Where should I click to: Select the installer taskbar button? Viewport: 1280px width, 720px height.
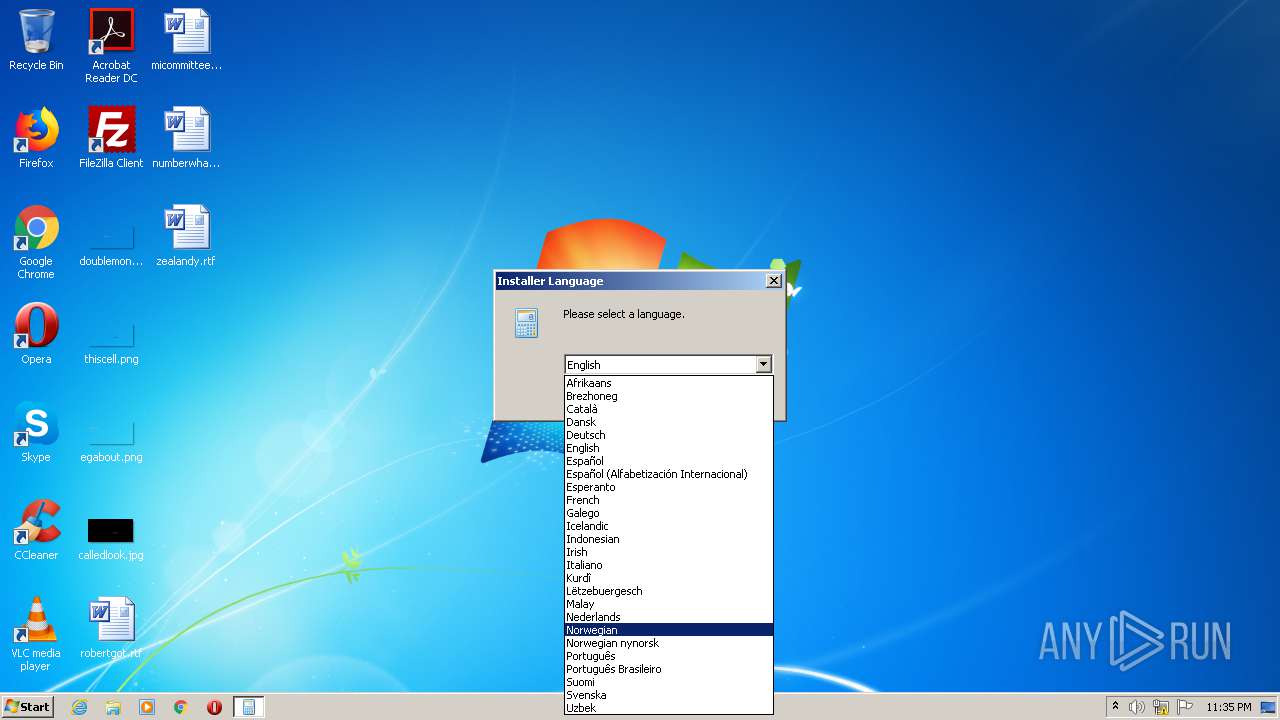(x=248, y=707)
